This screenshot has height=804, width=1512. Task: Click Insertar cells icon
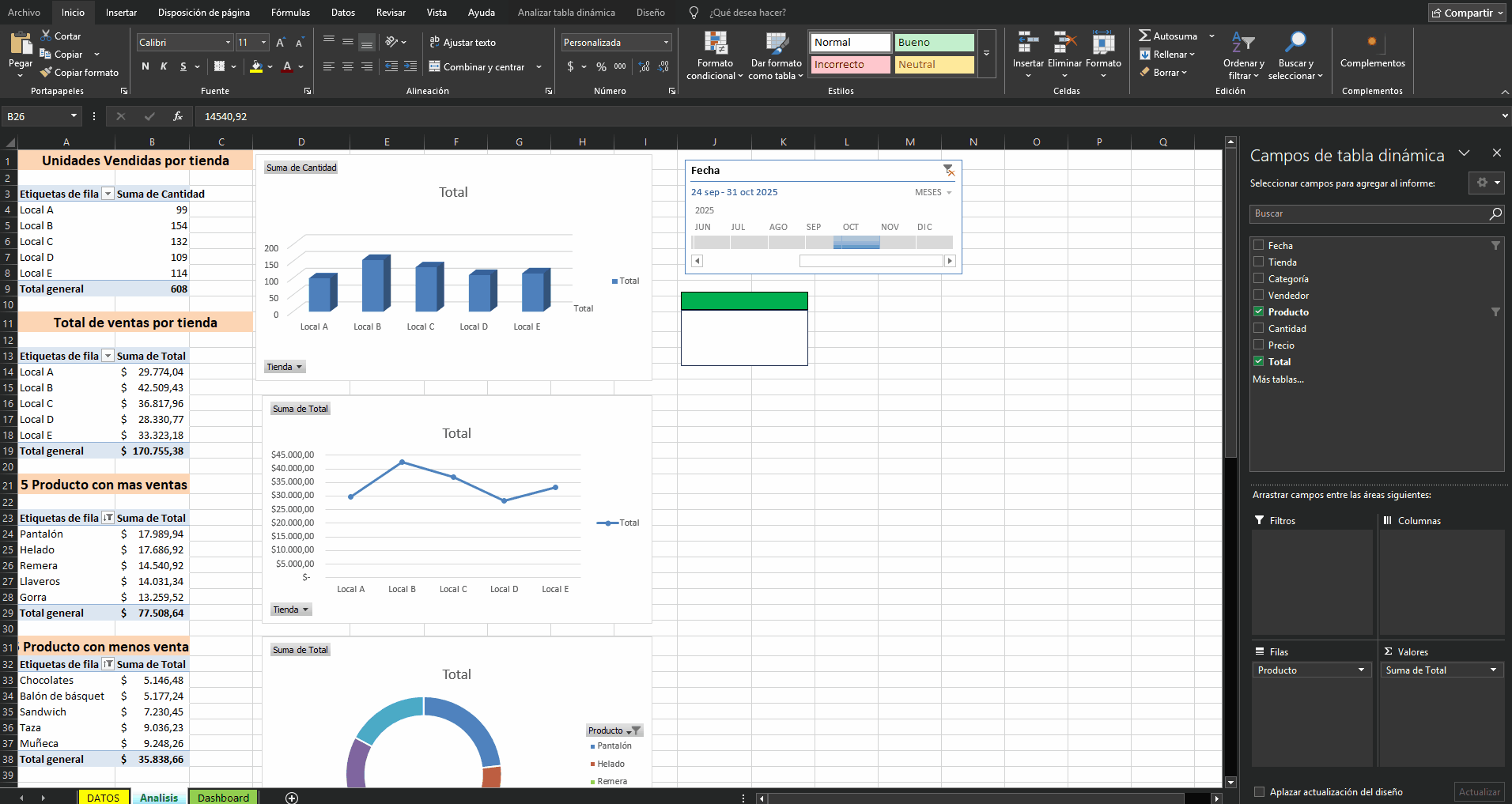coord(1028,43)
